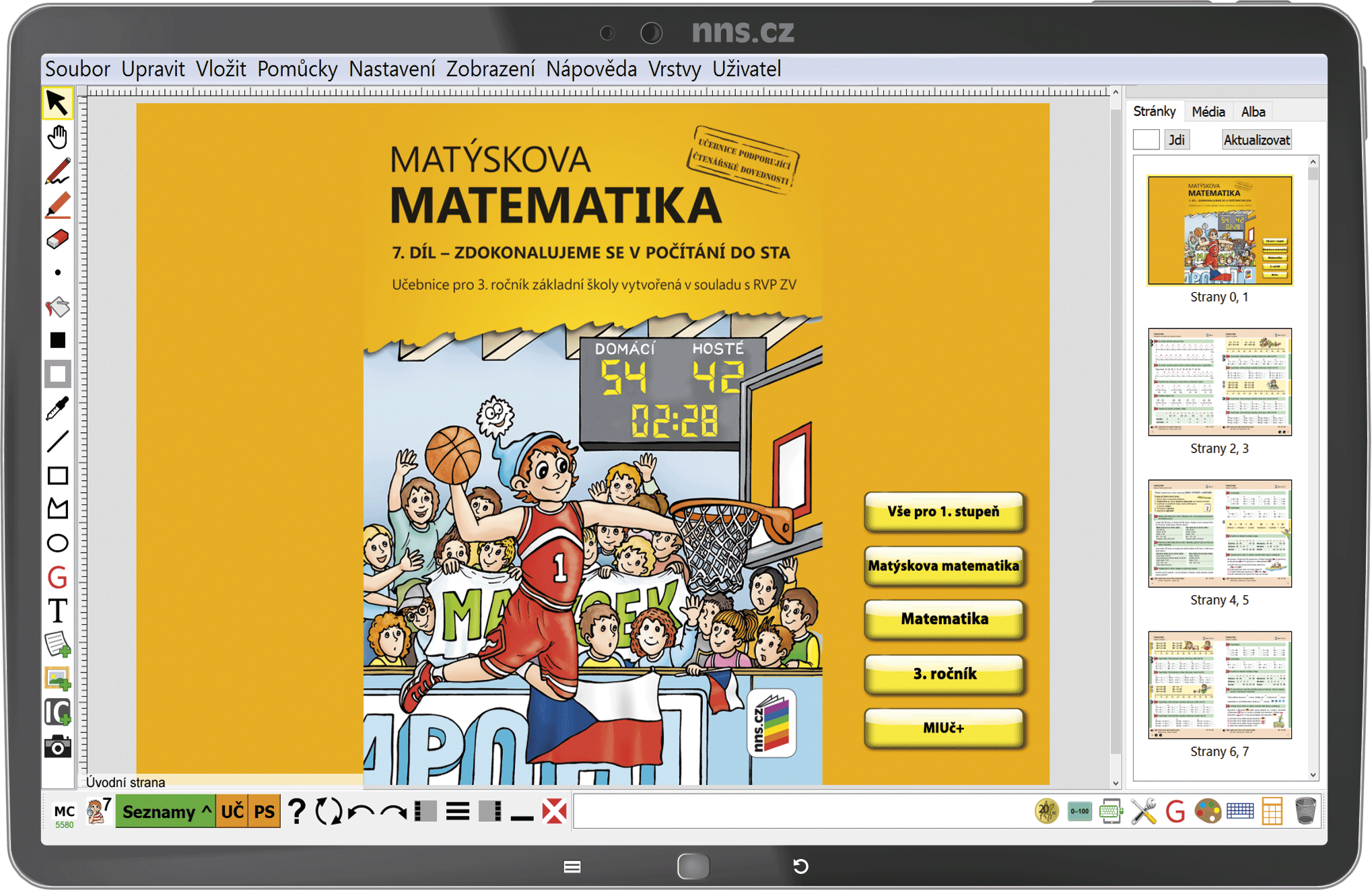
Task: Click the trash bin icon
Action: 1305,811
